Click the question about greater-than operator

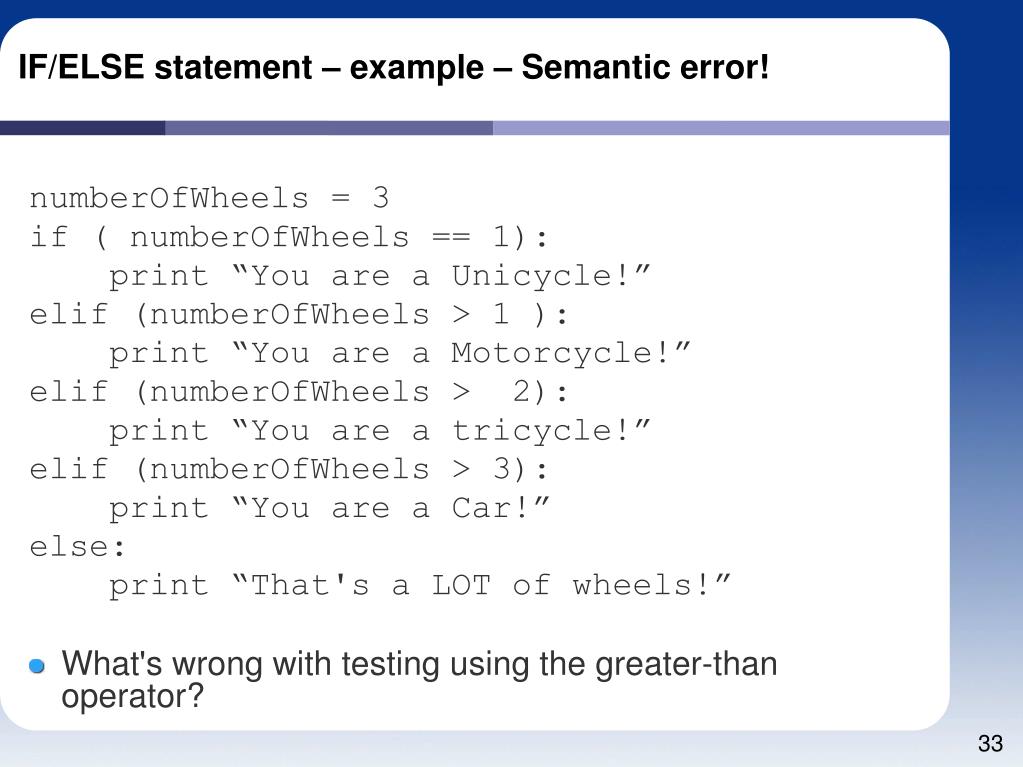(420, 680)
